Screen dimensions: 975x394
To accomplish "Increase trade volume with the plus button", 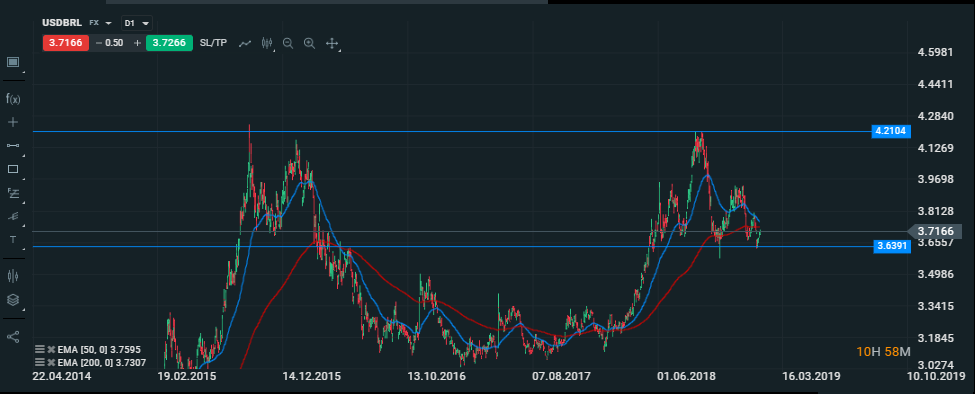I will tap(137, 43).
